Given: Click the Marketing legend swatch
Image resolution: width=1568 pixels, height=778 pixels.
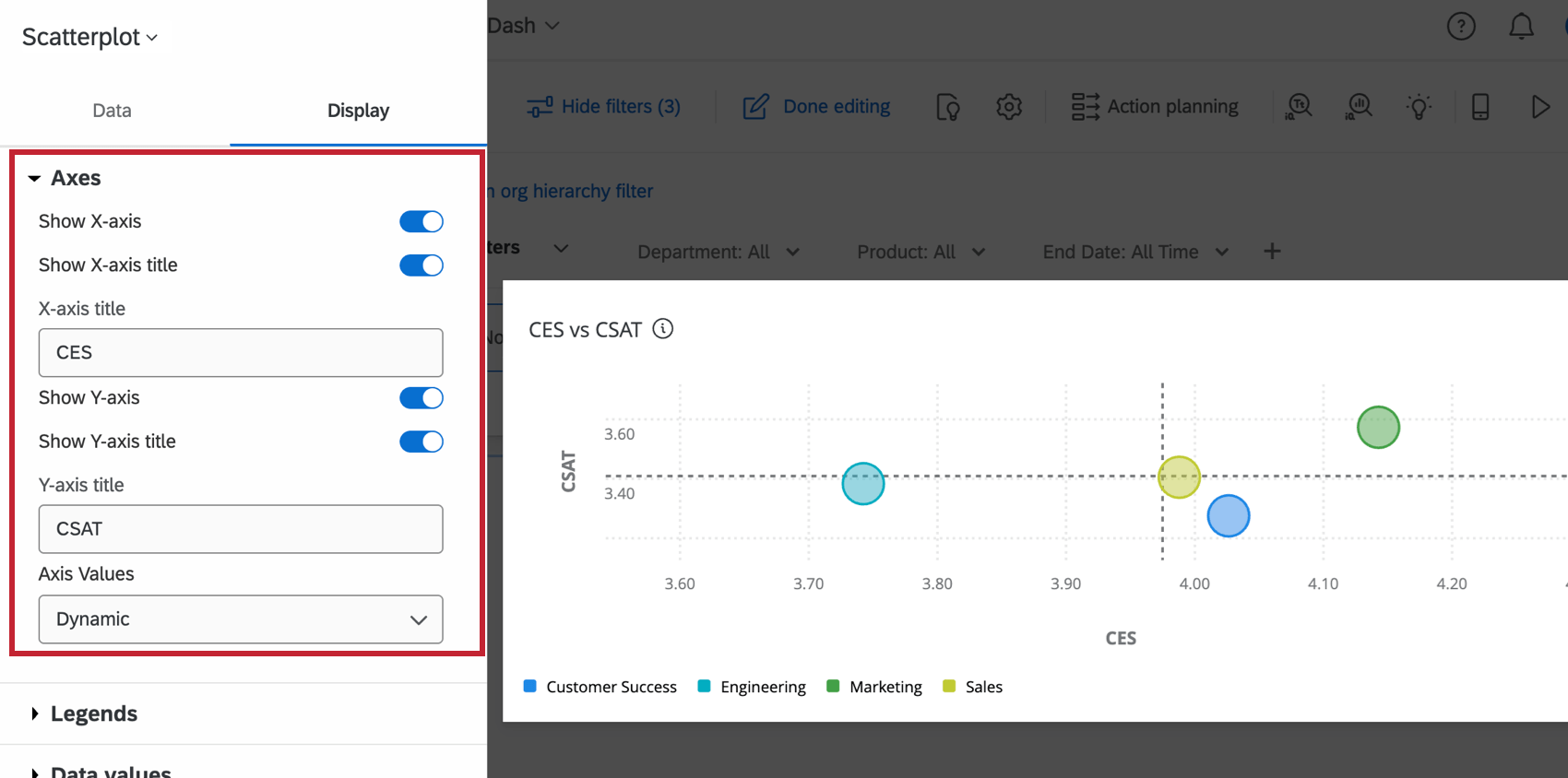Looking at the screenshot, I should click(x=834, y=686).
